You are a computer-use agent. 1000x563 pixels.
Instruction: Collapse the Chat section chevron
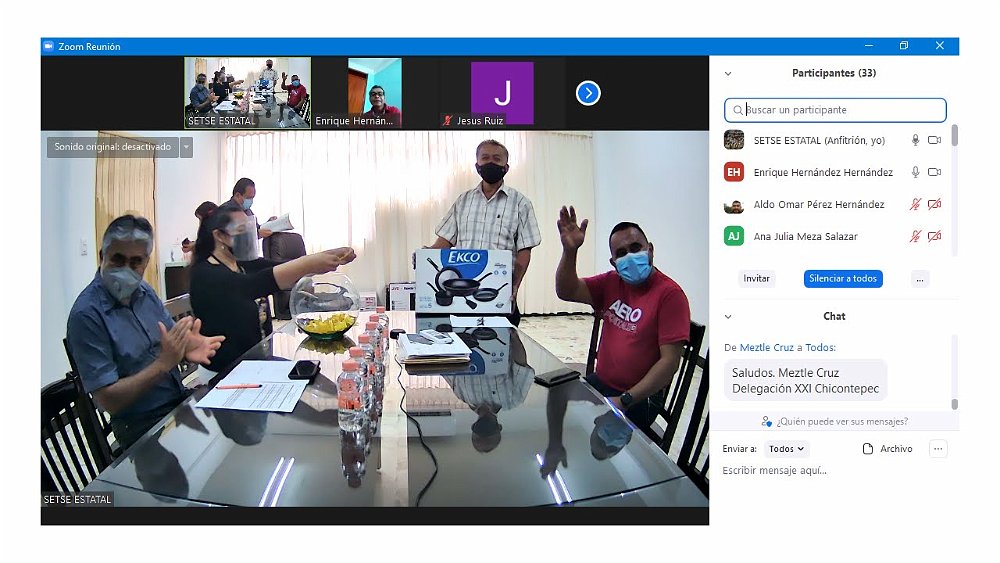pos(727,316)
